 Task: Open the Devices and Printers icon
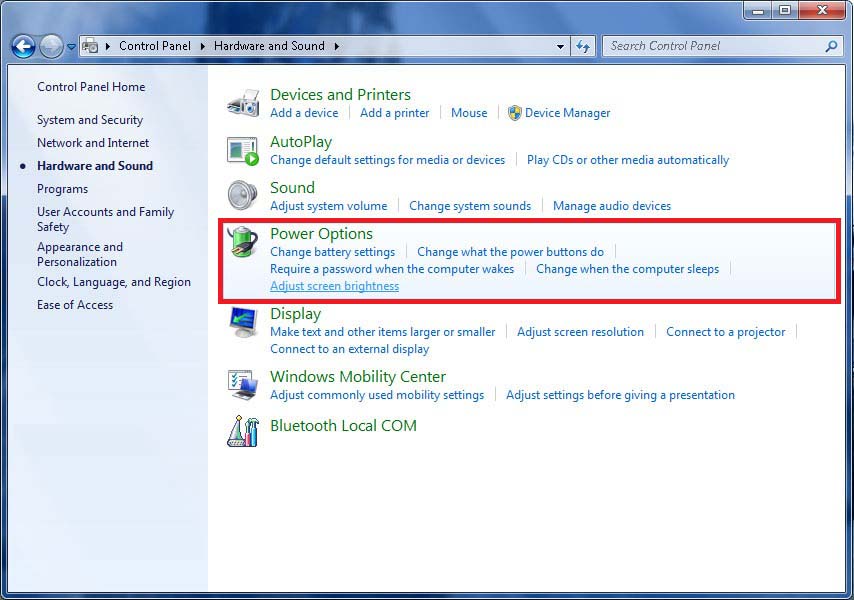pyautogui.click(x=243, y=103)
